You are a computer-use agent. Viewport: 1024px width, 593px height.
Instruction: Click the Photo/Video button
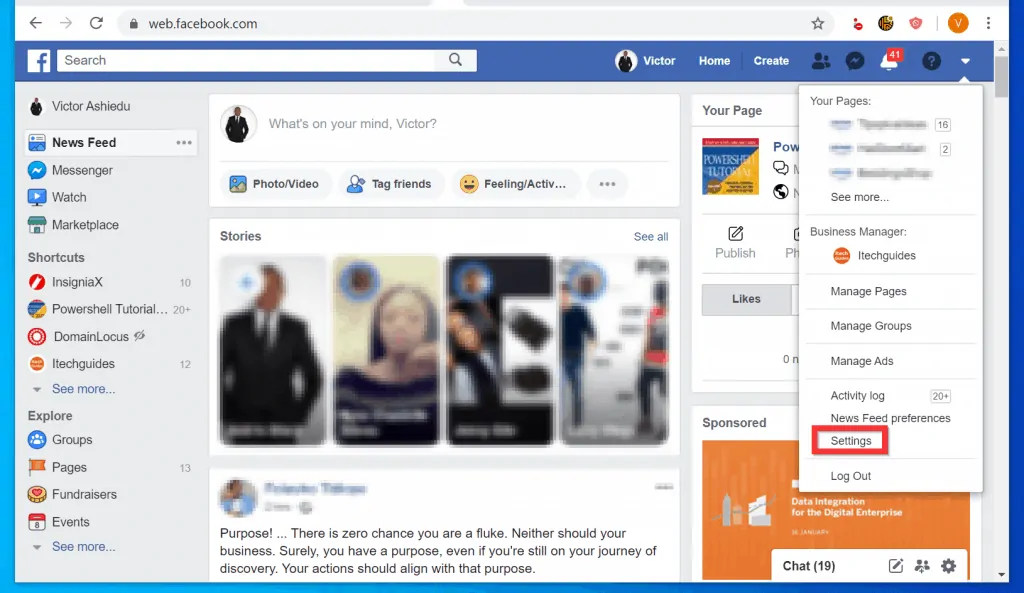275,184
